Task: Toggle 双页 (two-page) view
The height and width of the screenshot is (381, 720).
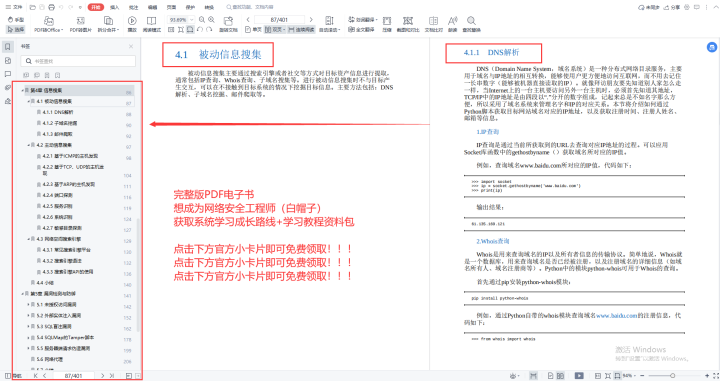Action: pos(275,29)
